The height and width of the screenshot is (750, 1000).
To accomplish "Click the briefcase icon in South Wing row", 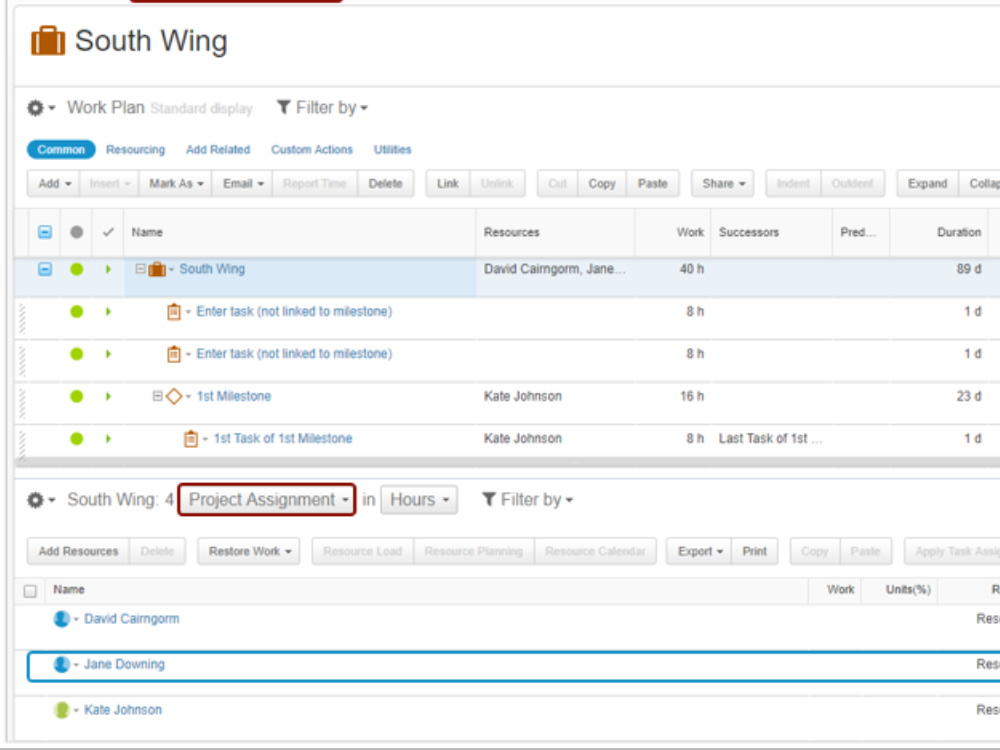I will pyautogui.click(x=157, y=270).
